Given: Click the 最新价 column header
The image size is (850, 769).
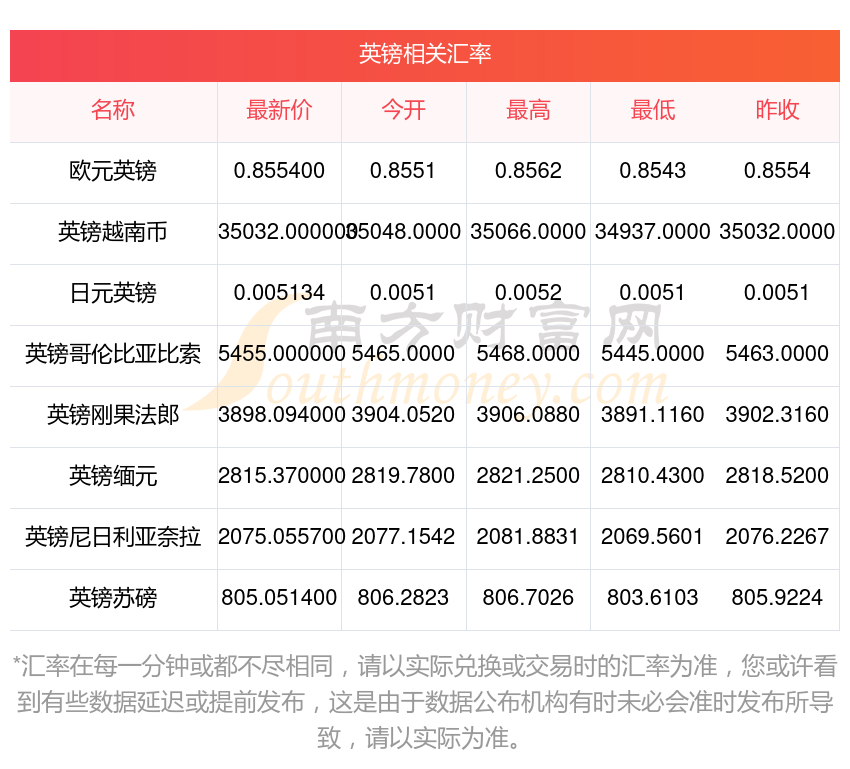Looking at the screenshot, I should click(x=279, y=111).
